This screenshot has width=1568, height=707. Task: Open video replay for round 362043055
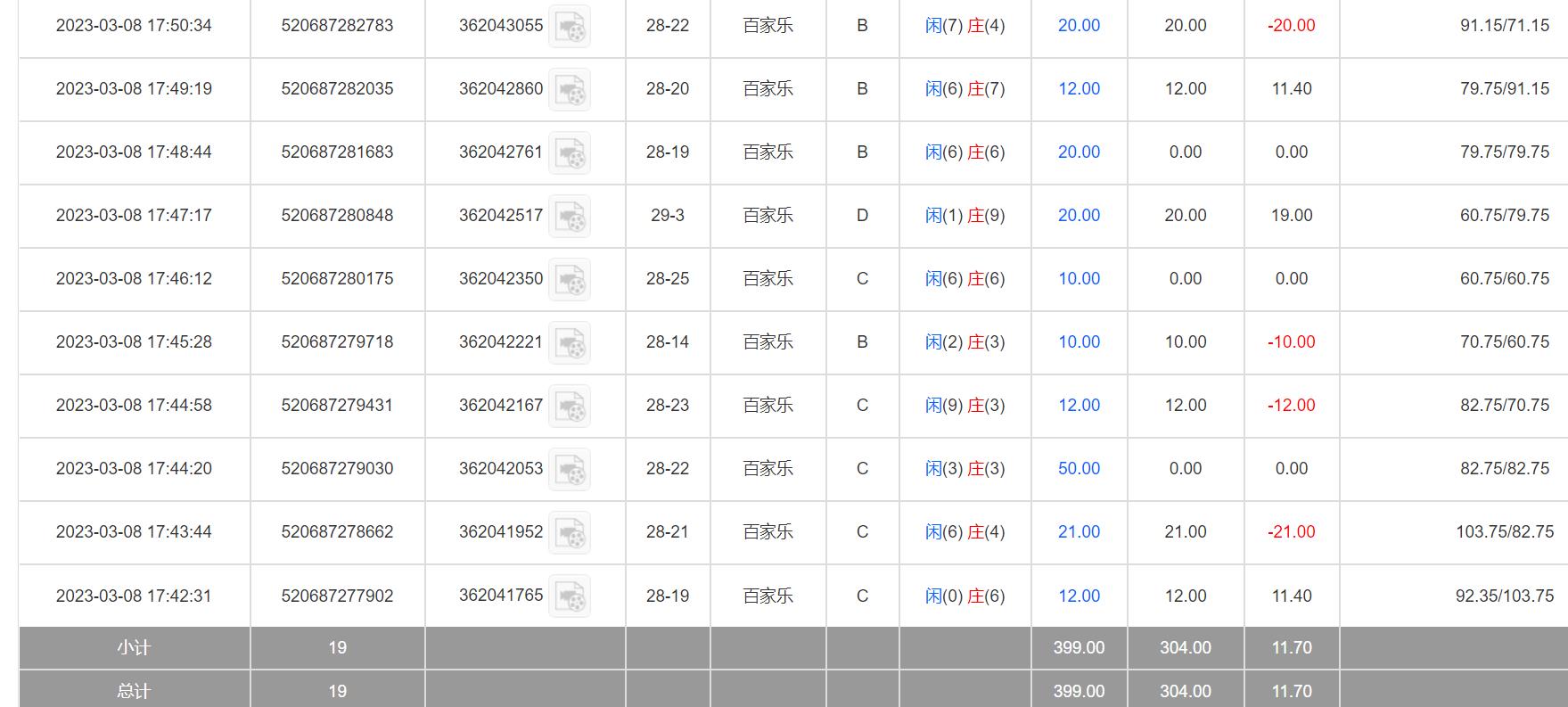[x=569, y=27]
